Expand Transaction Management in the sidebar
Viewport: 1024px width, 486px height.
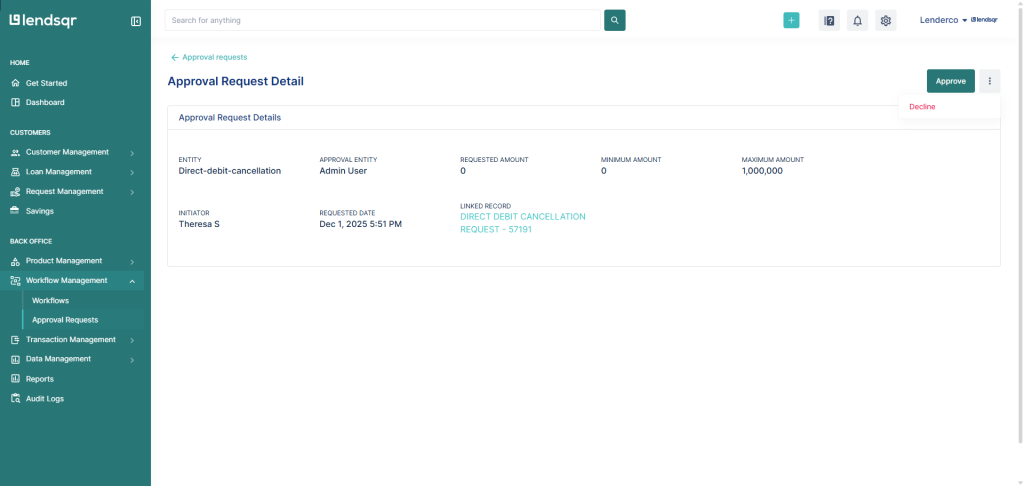tap(70, 339)
